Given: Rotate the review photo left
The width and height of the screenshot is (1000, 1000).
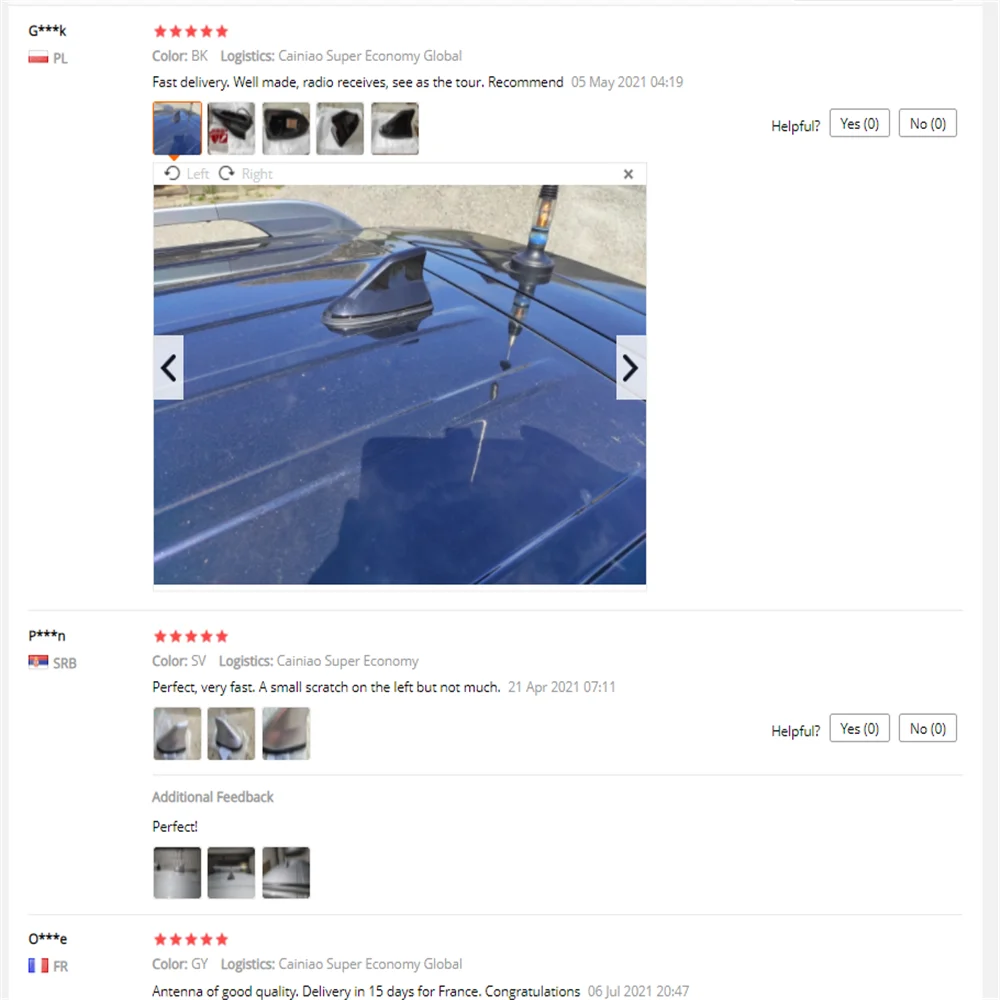Looking at the screenshot, I should click(186, 173).
